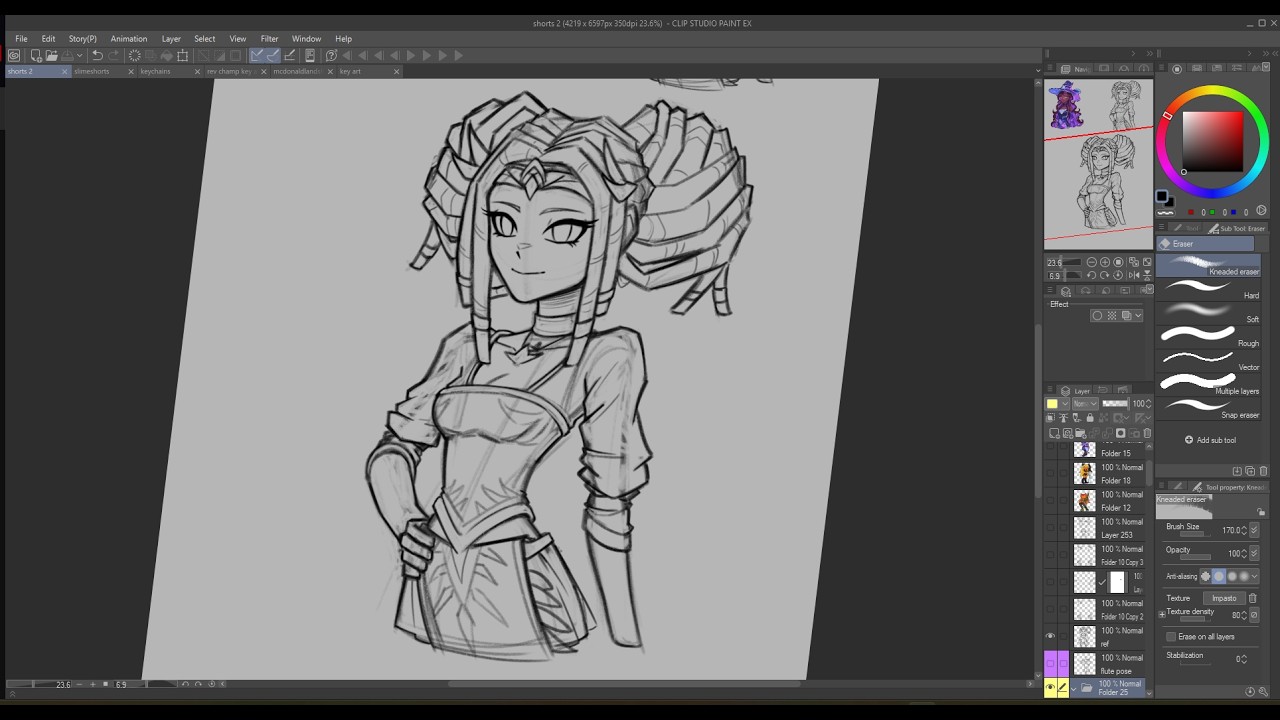Show the Layer 253 visibility box
Viewport: 1280px width, 720px height.
tap(1050, 528)
